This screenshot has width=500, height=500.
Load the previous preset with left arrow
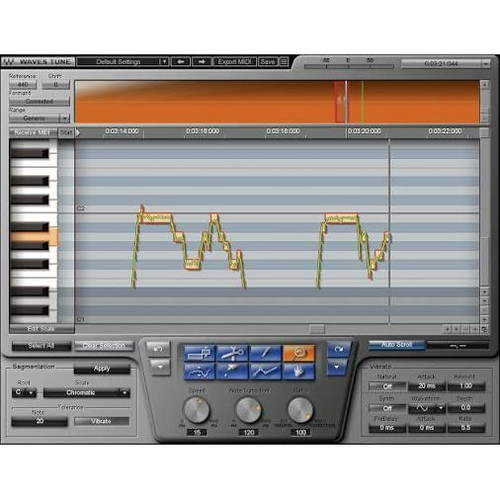click(181, 62)
